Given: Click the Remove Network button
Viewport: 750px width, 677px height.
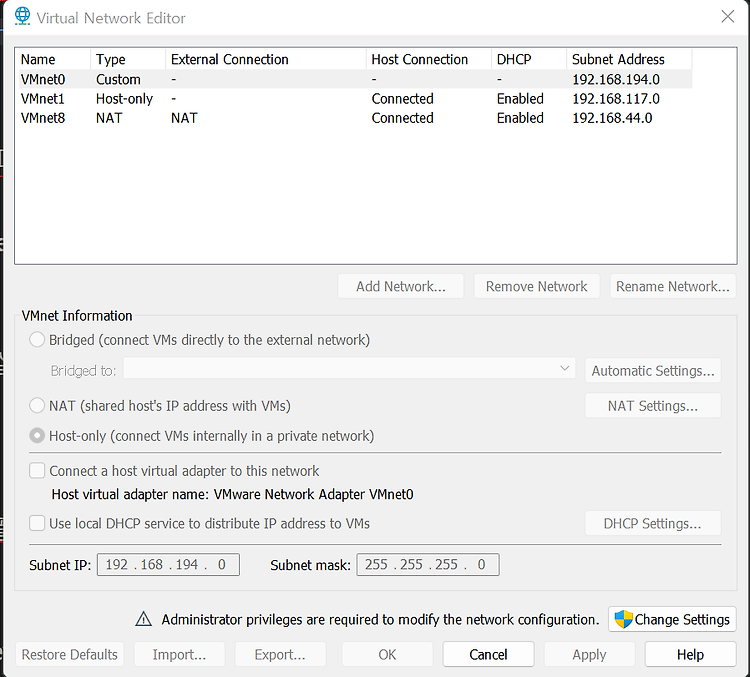Looking at the screenshot, I should pyautogui.click(x=536, y=286).
